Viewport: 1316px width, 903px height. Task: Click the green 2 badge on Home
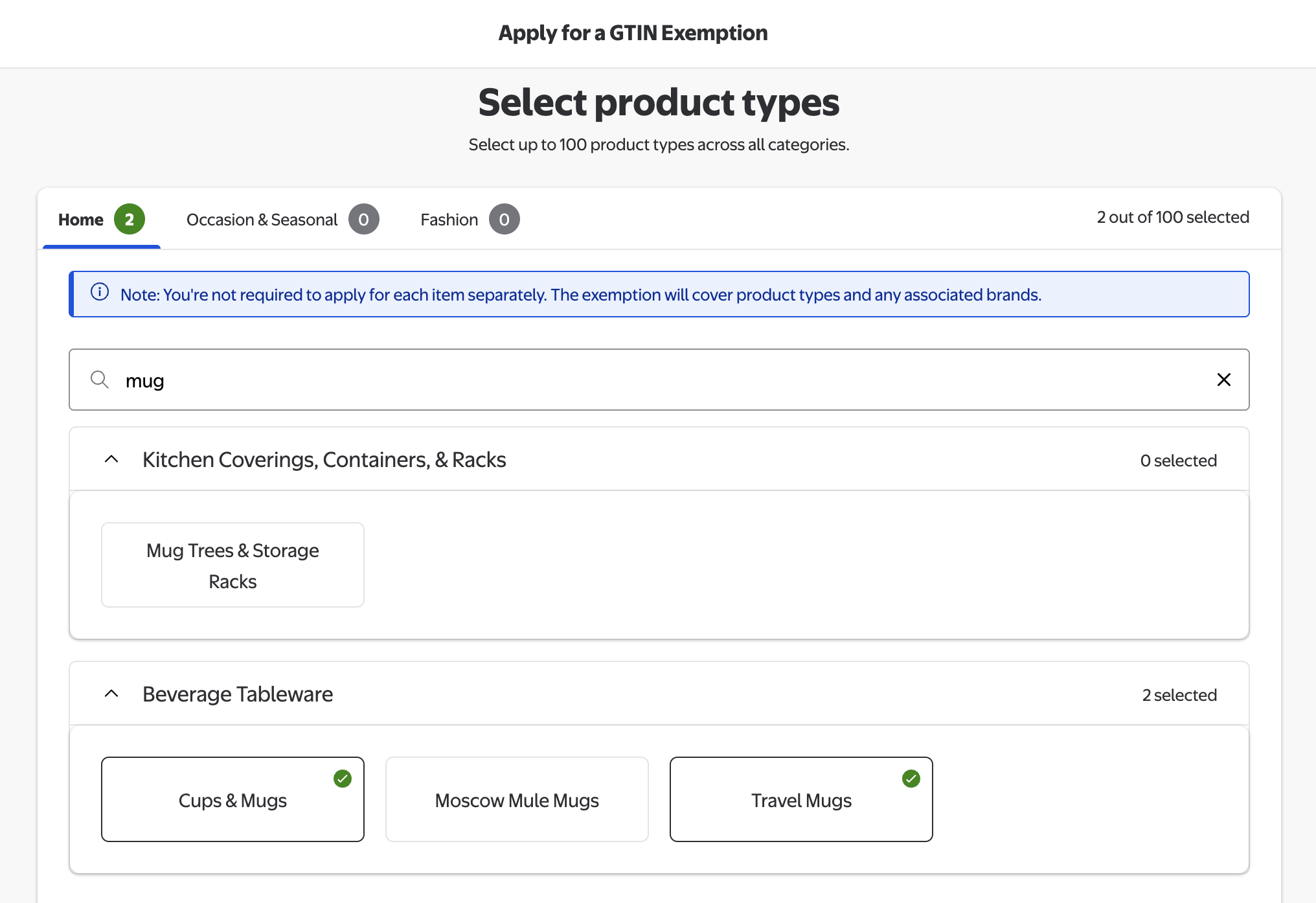click(130, 220)
